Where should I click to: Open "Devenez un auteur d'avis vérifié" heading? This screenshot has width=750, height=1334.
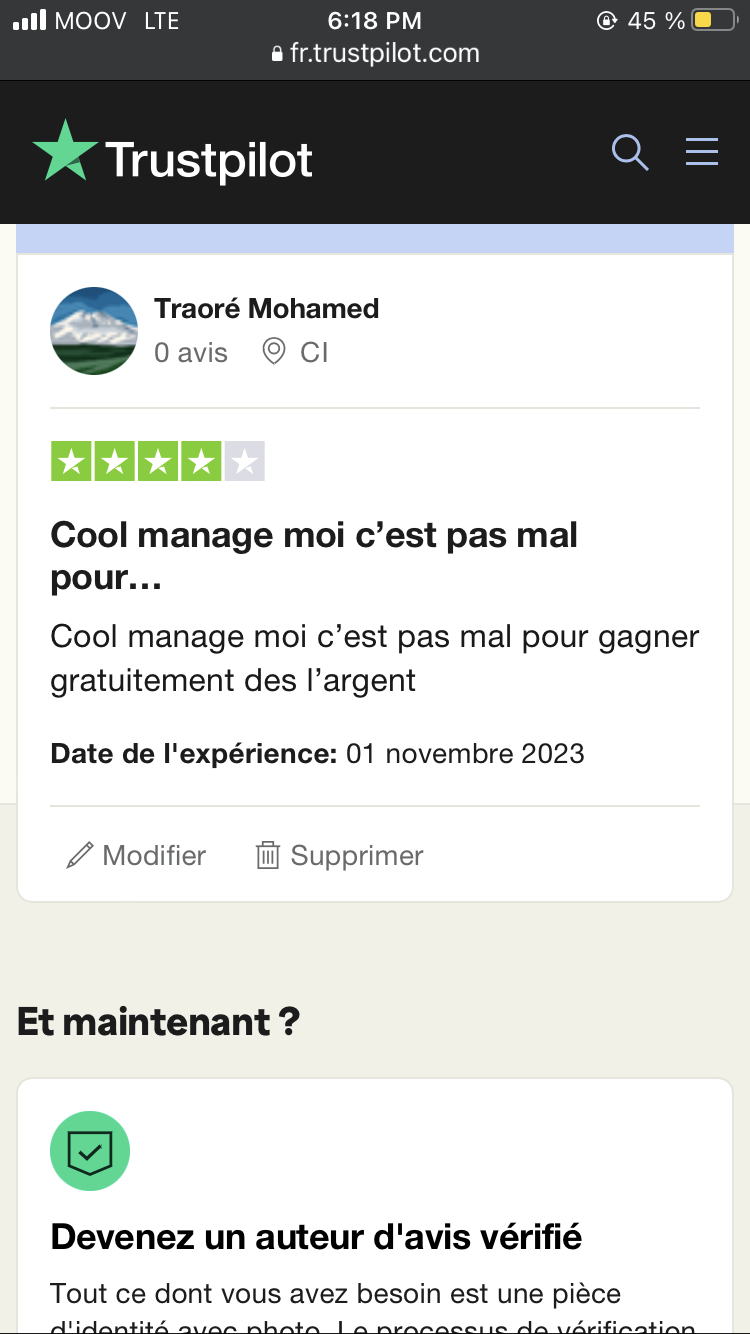tap(316, 1237)
